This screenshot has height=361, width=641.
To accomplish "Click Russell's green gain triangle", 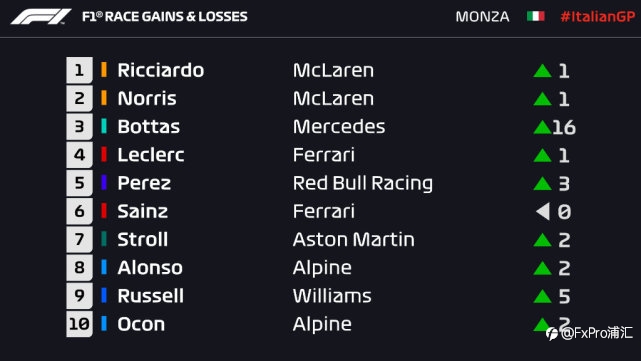I will (x=542, y=296).
